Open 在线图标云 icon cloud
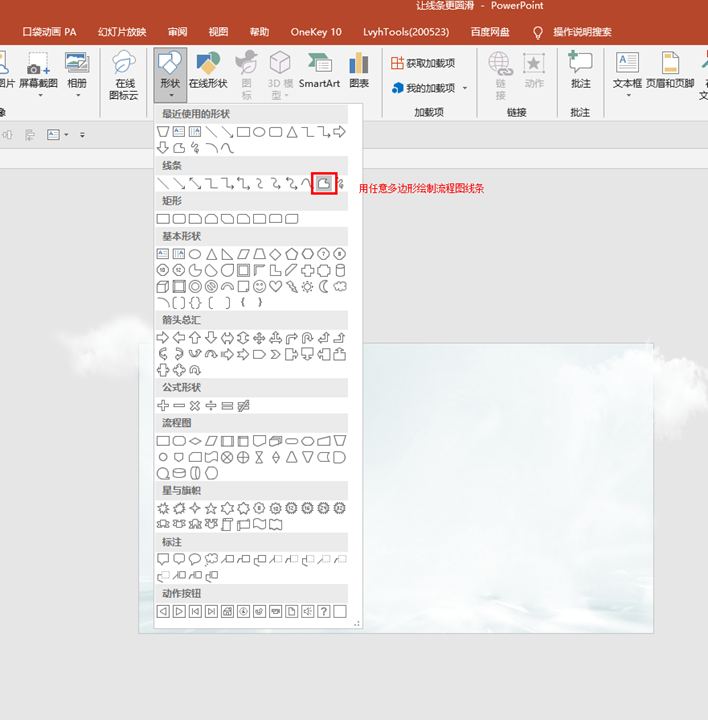Image resolution: width=708 pixels, height=720 pixels. (124, 75)
